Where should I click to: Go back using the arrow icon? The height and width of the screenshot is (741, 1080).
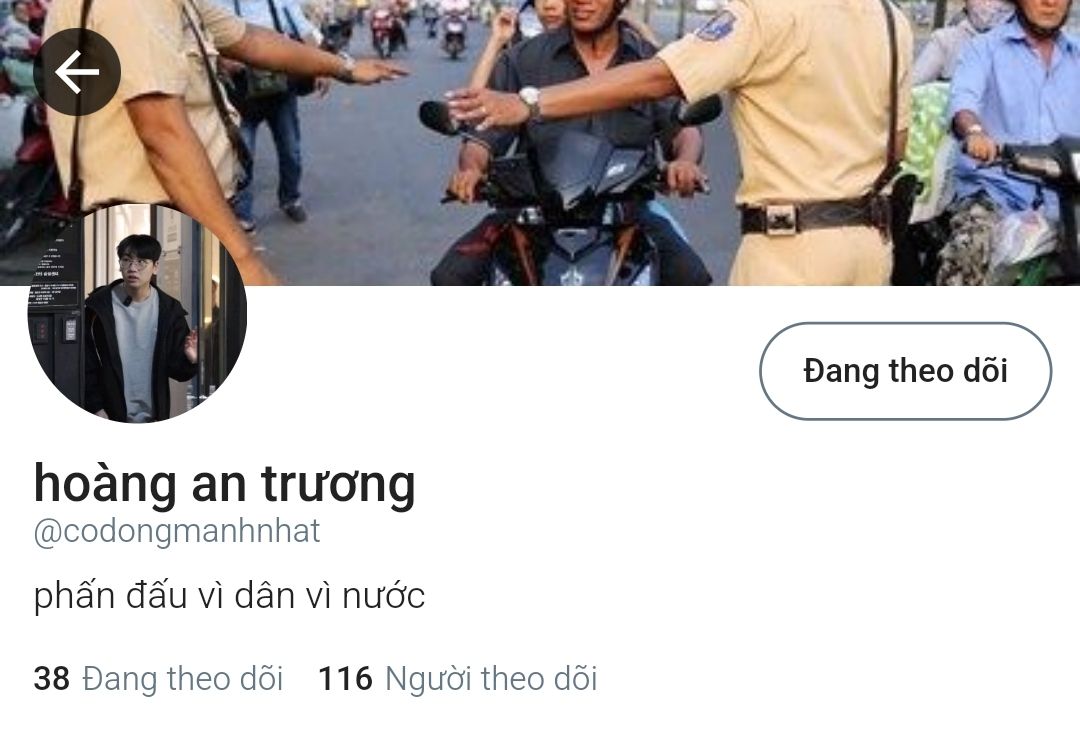[x=76, y=72]
